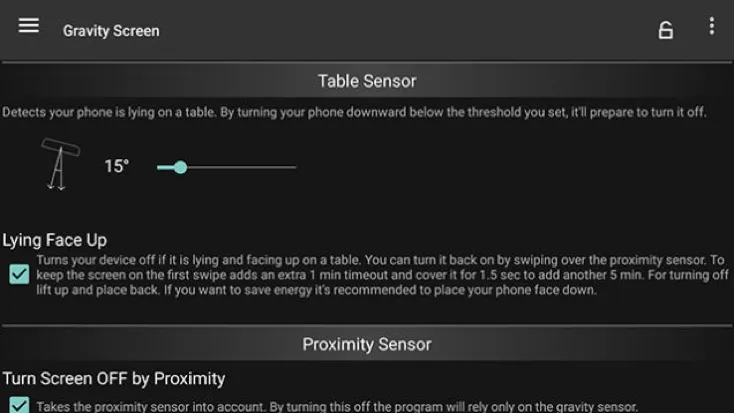
Task: Click empty area right of angle slider
Action: click(x=500, y=167)
